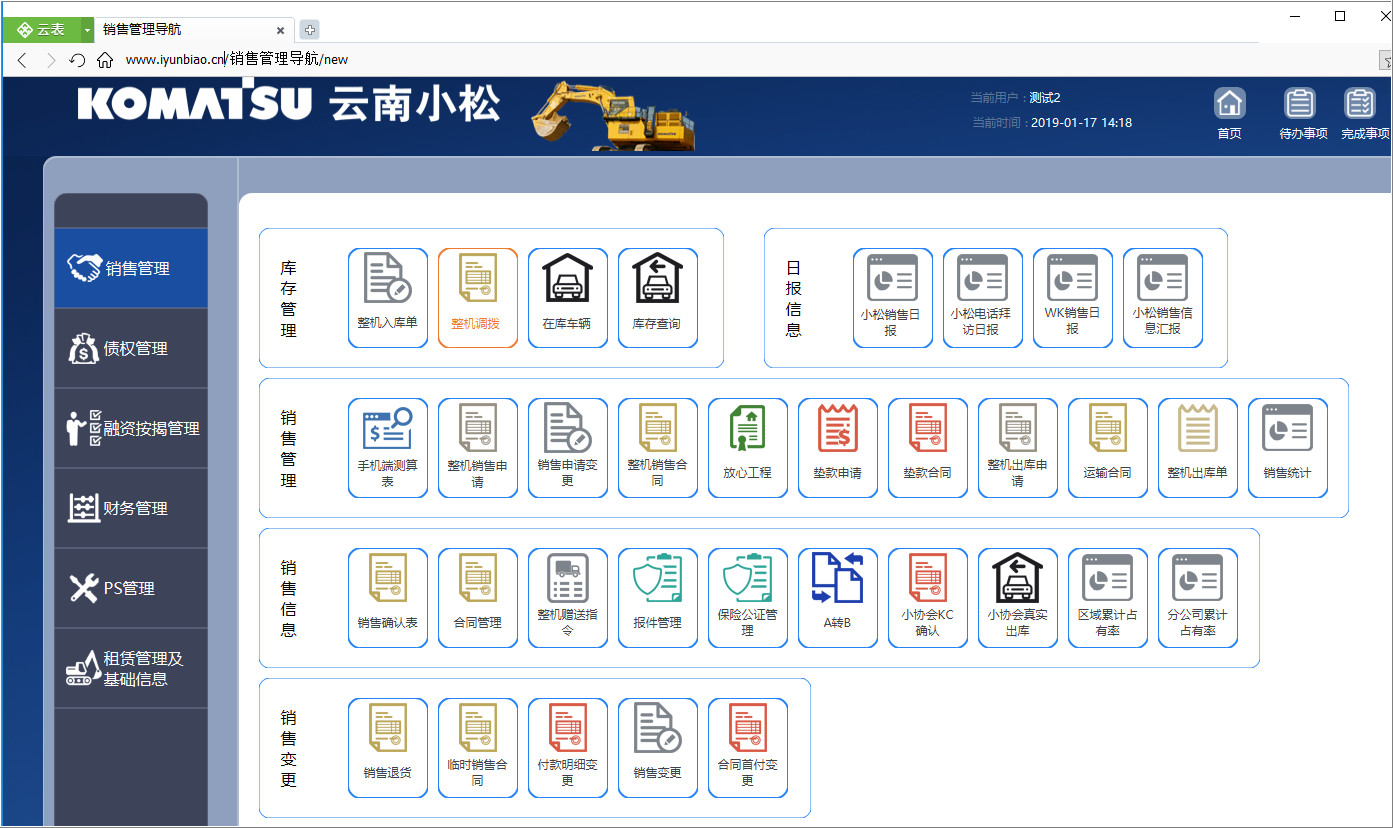This screenshot has width=1393, height=828.
Task: Reload the current page
Action: click(x=77, y=60)
